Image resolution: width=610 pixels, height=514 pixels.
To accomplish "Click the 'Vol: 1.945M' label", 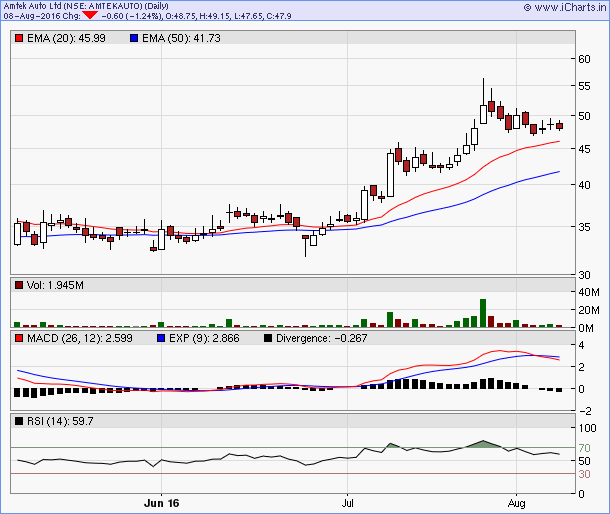I will point(55,285).
